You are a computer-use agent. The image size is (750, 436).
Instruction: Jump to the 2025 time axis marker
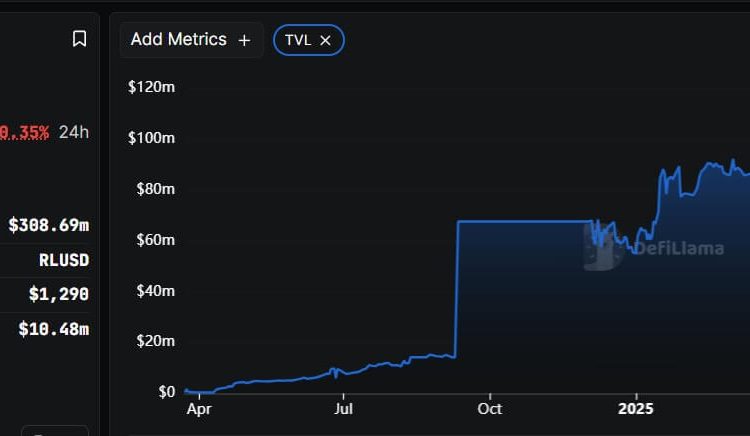click(635, 409)
